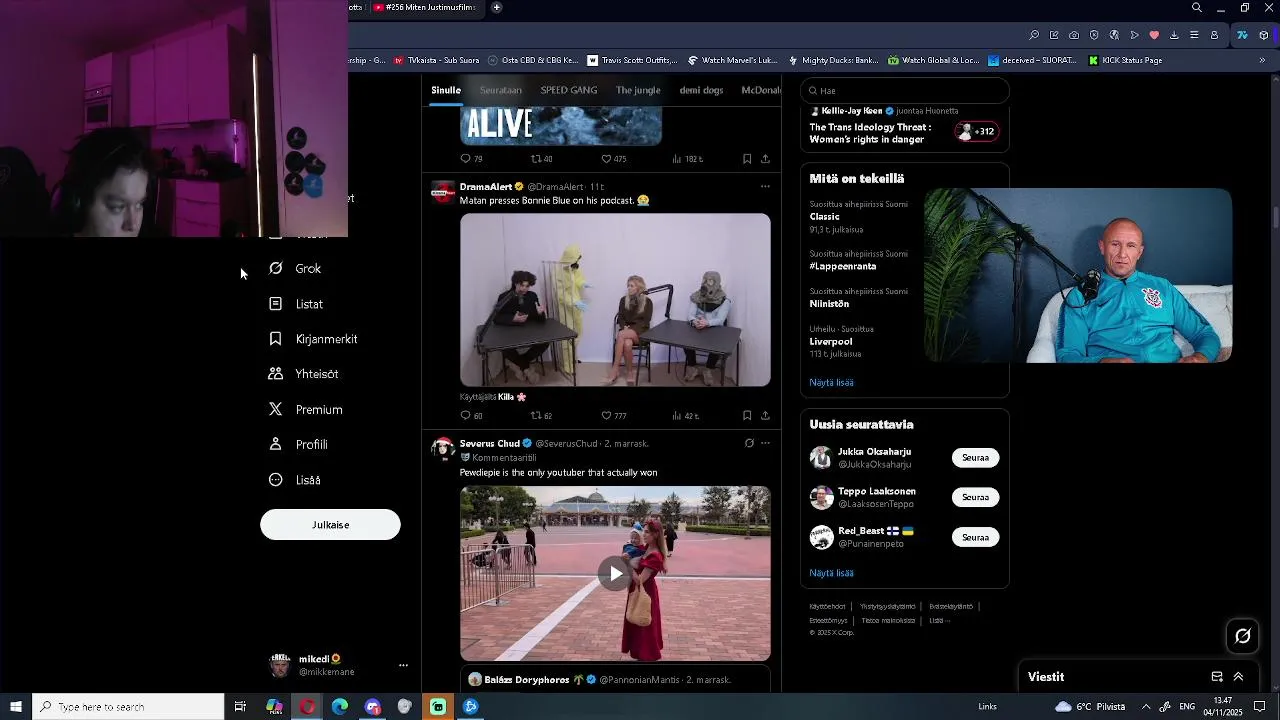The image size is (1280, 720).
Task: Go to Yhteisöt communities
Action: (303, 374)
